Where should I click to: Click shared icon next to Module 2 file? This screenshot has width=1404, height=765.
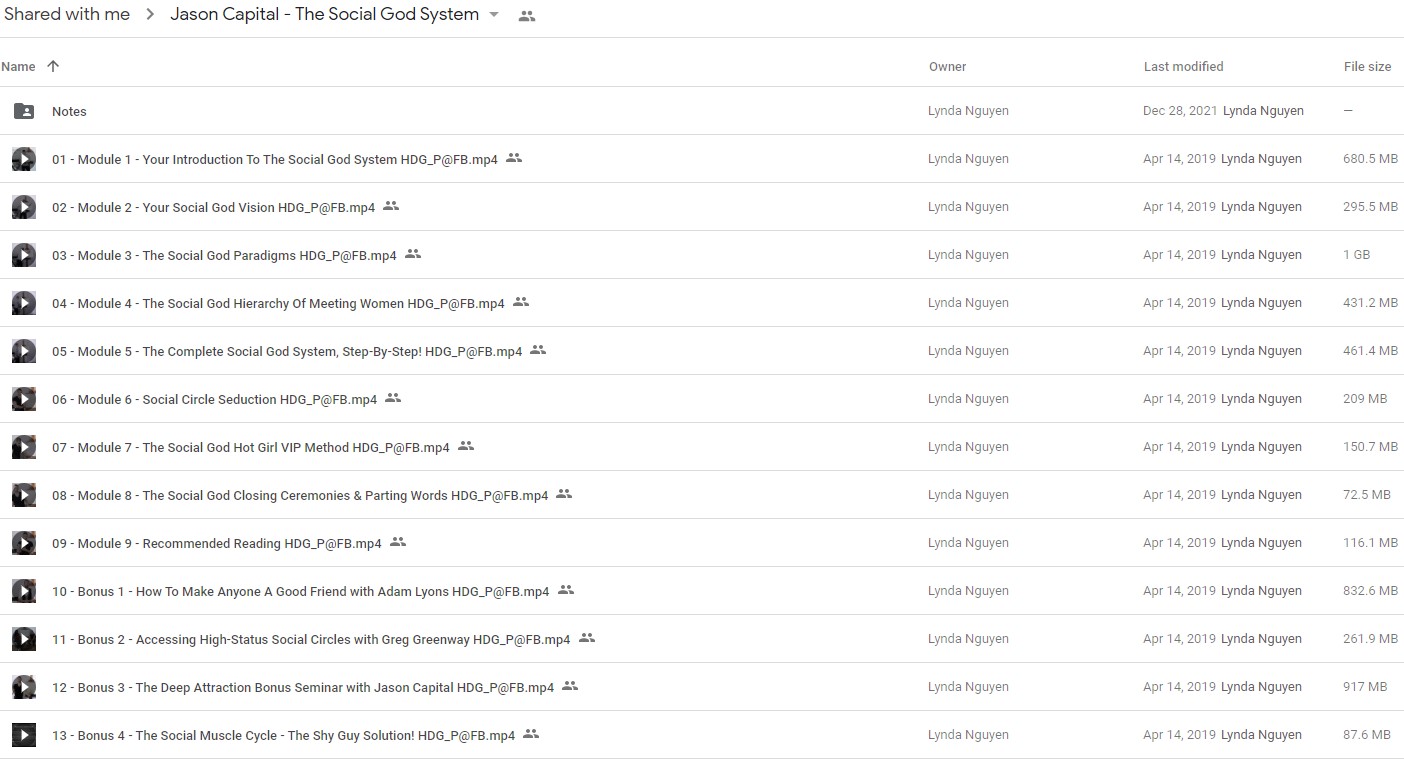click(391, 206)
